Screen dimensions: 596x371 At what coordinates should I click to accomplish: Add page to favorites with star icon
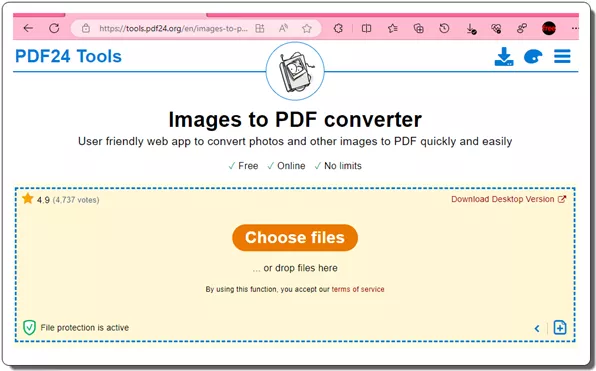pos(307,29)
